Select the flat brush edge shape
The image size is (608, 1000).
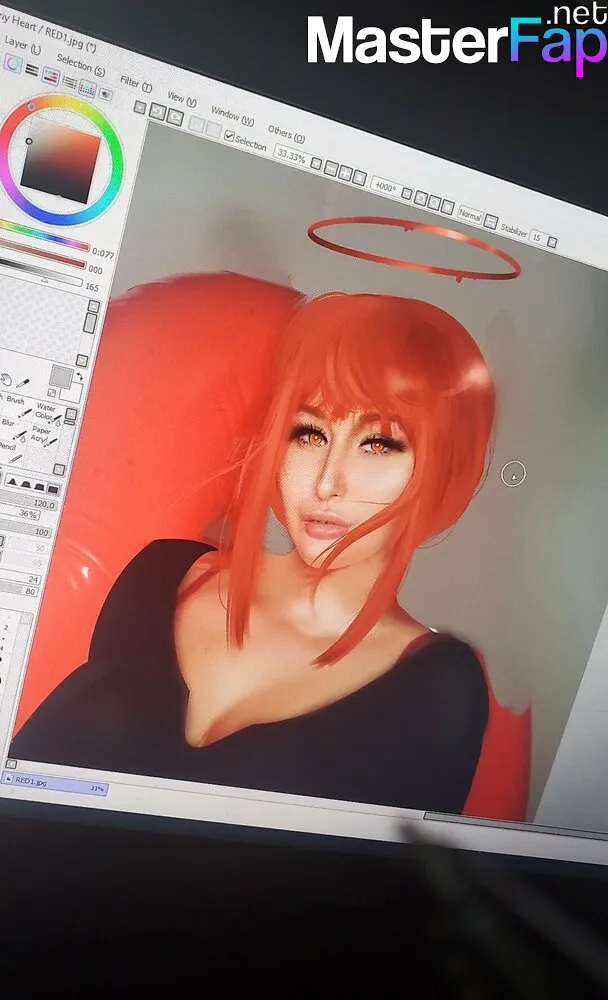tap(53, 489)
